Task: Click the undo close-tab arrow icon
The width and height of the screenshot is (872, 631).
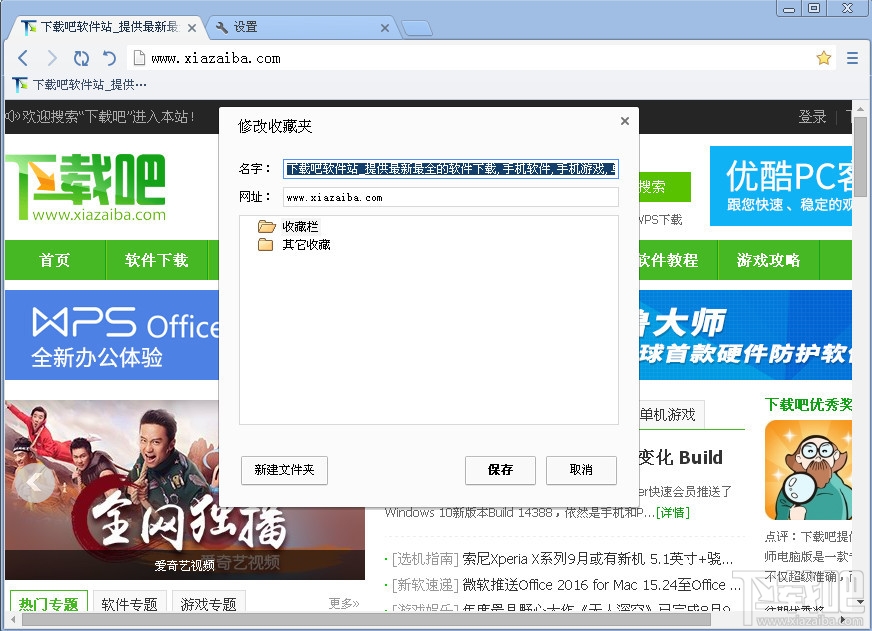Action: pyautogui.click(x=110, y=58)
